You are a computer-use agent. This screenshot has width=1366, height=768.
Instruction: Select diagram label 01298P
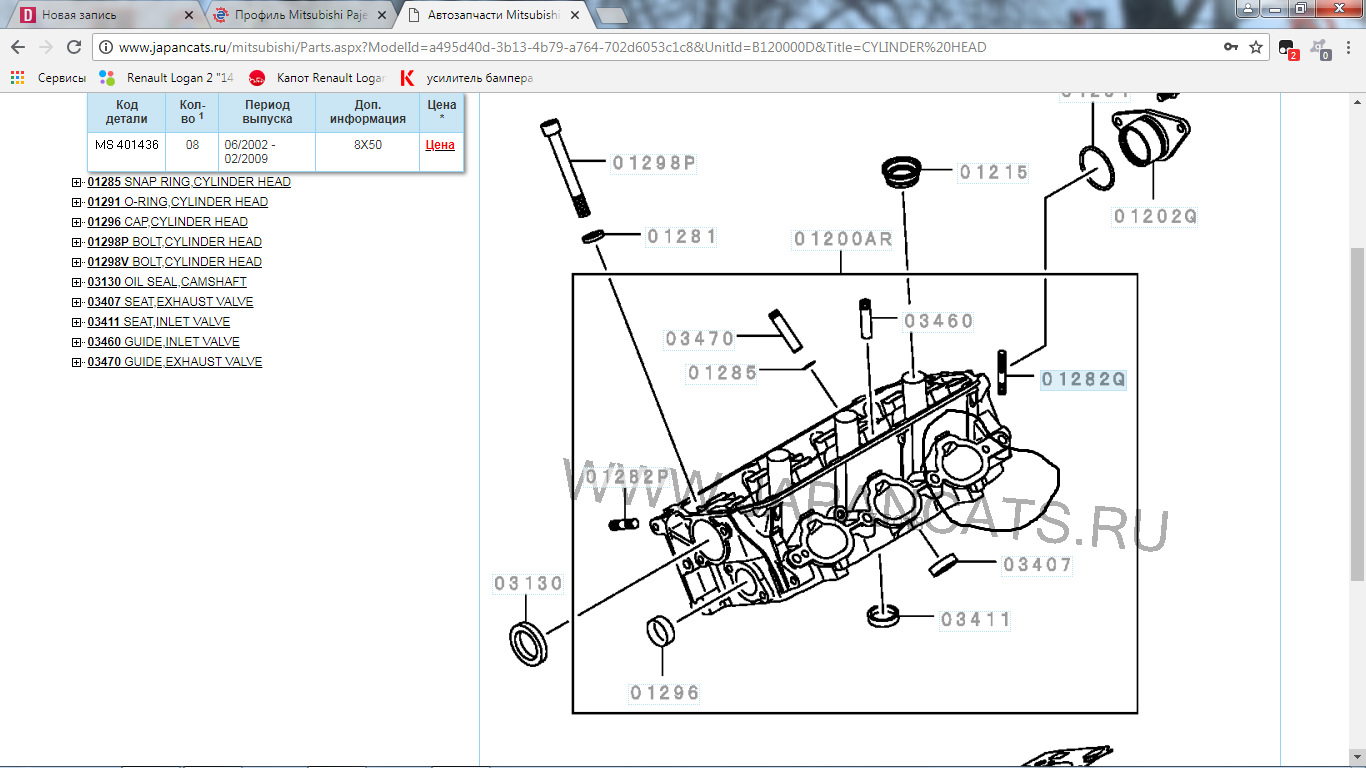pos(654,163)
